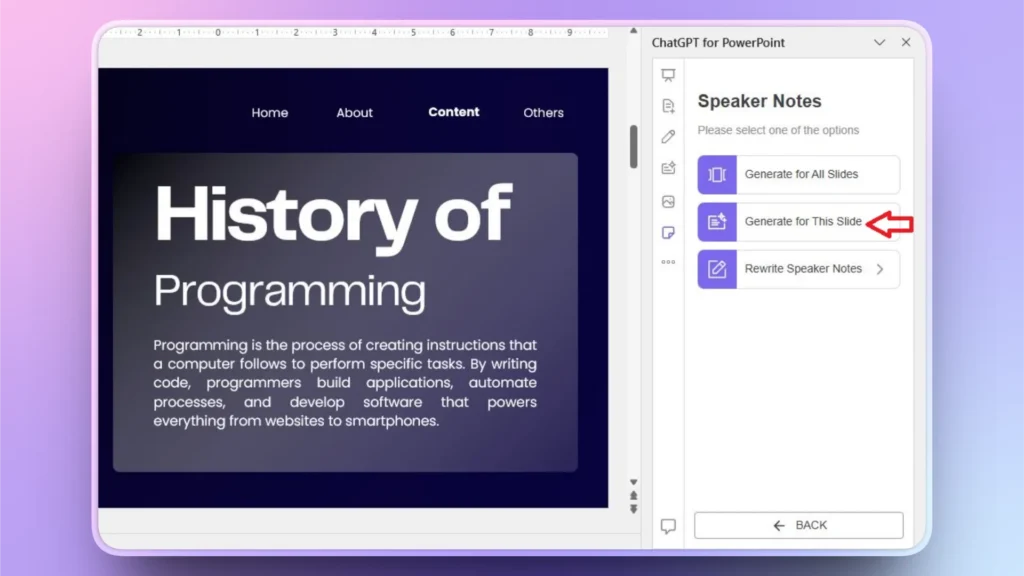Click the BACK button
The width and height of the screenshot is (1024, 576).
click(798, 524)
